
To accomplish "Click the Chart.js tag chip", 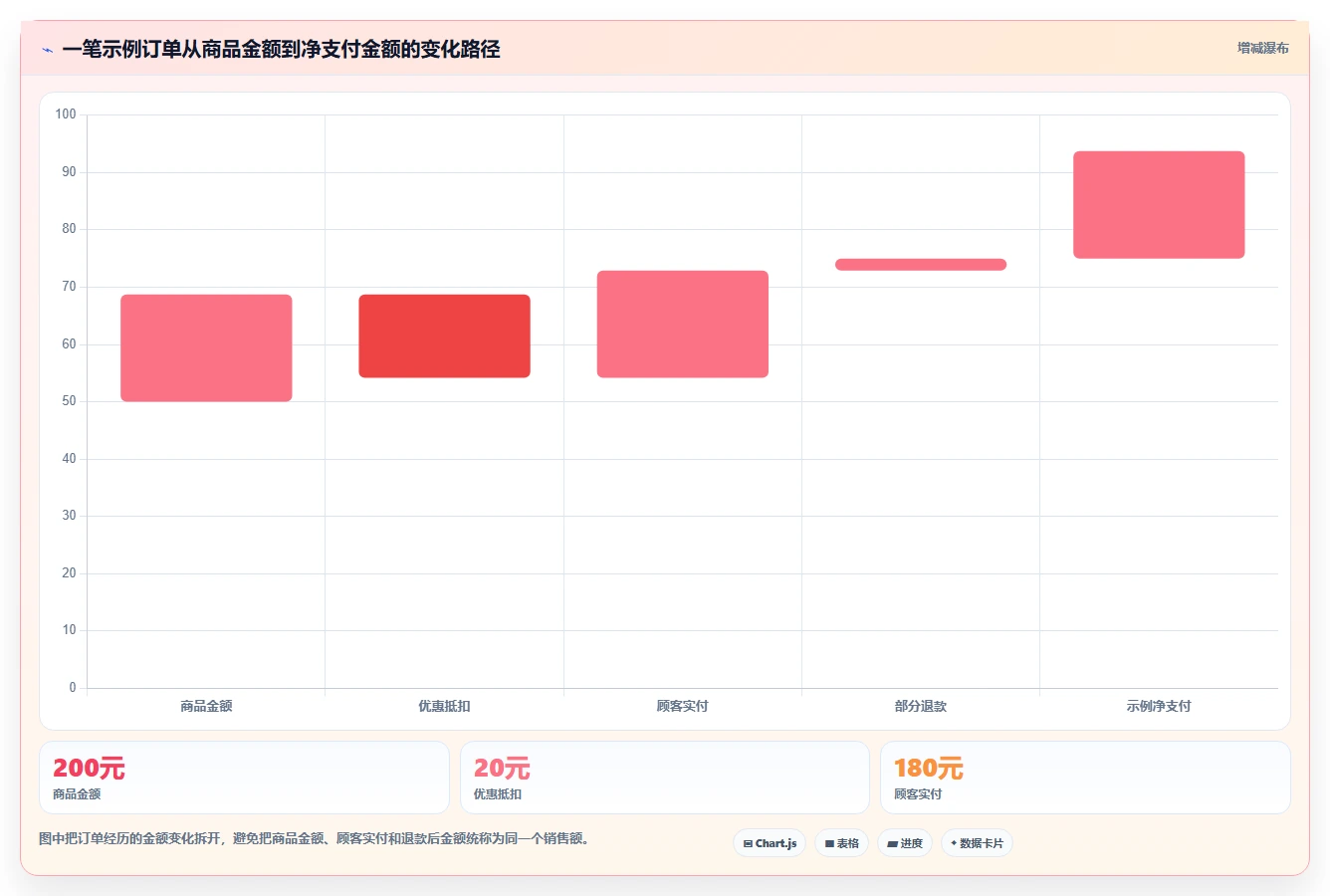I will click(770, 843).
